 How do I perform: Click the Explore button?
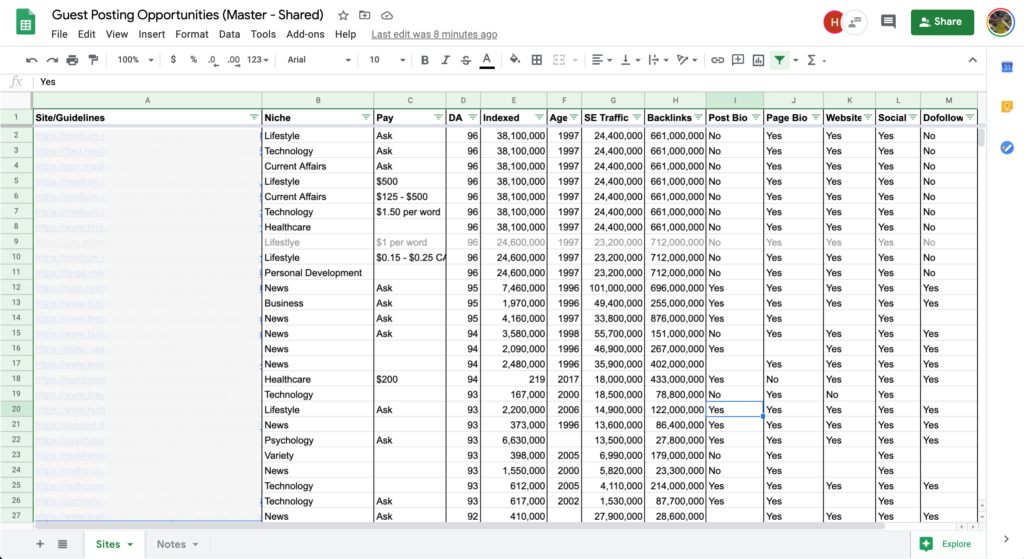tap(945, 543)
